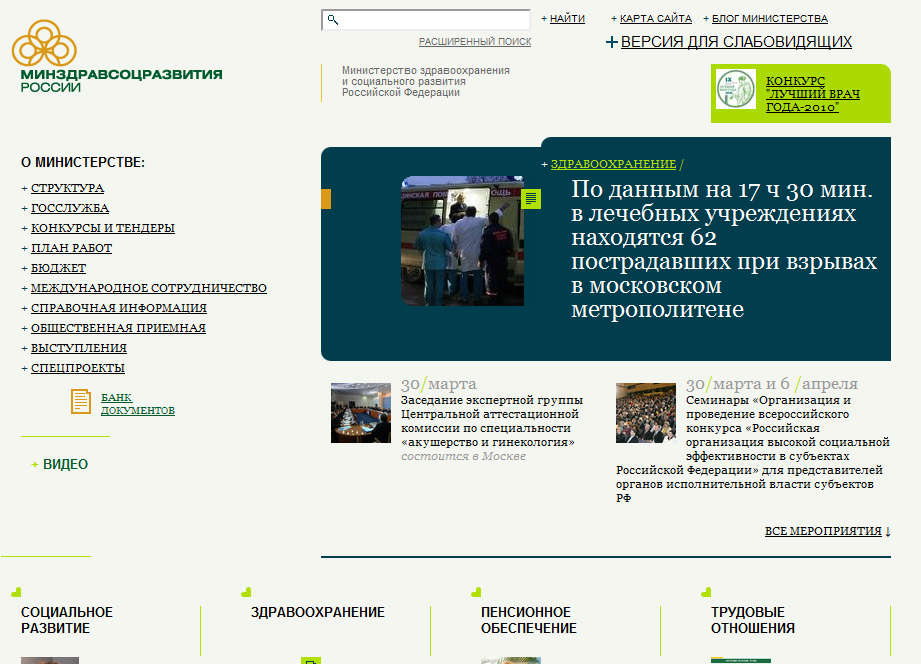This screenshot has height=664, width=921.
Task: Click the Министерство здравоохранения и социального развития caption
Action: (x=426, y=82)
